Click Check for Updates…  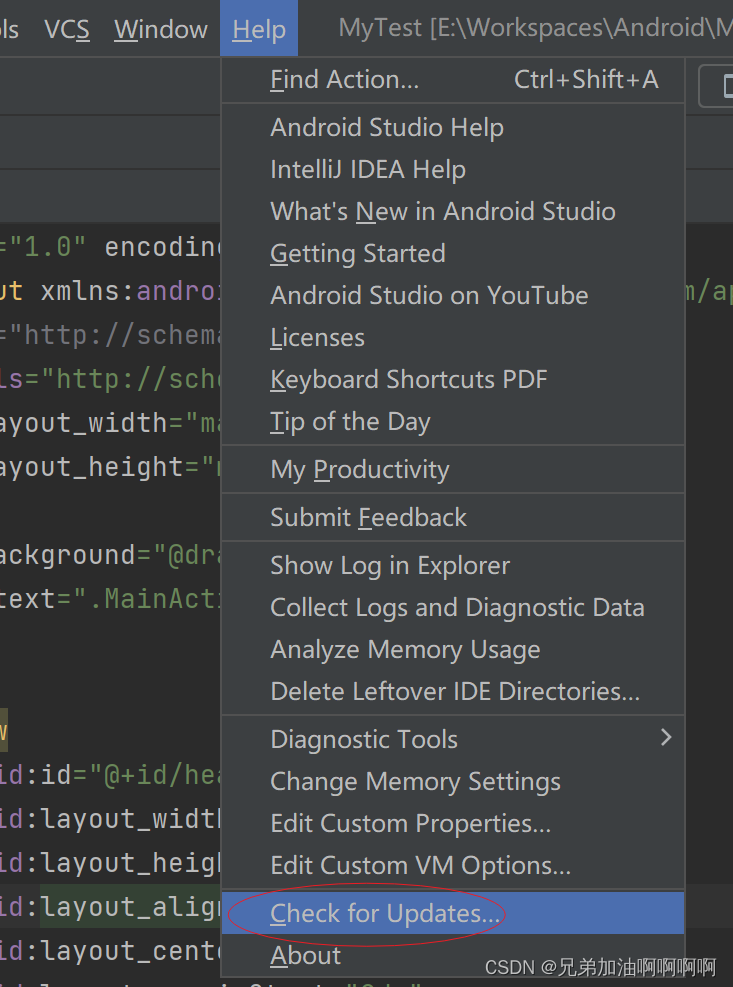(x=453, y=913)
